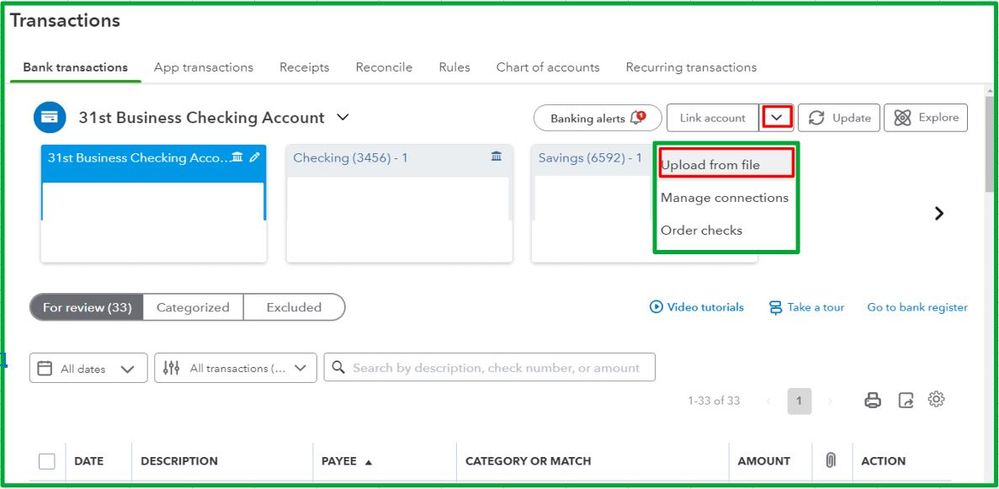Screen dimensions: 999x489
Task: Open table settings gear icon
Action: pos(936,399)
